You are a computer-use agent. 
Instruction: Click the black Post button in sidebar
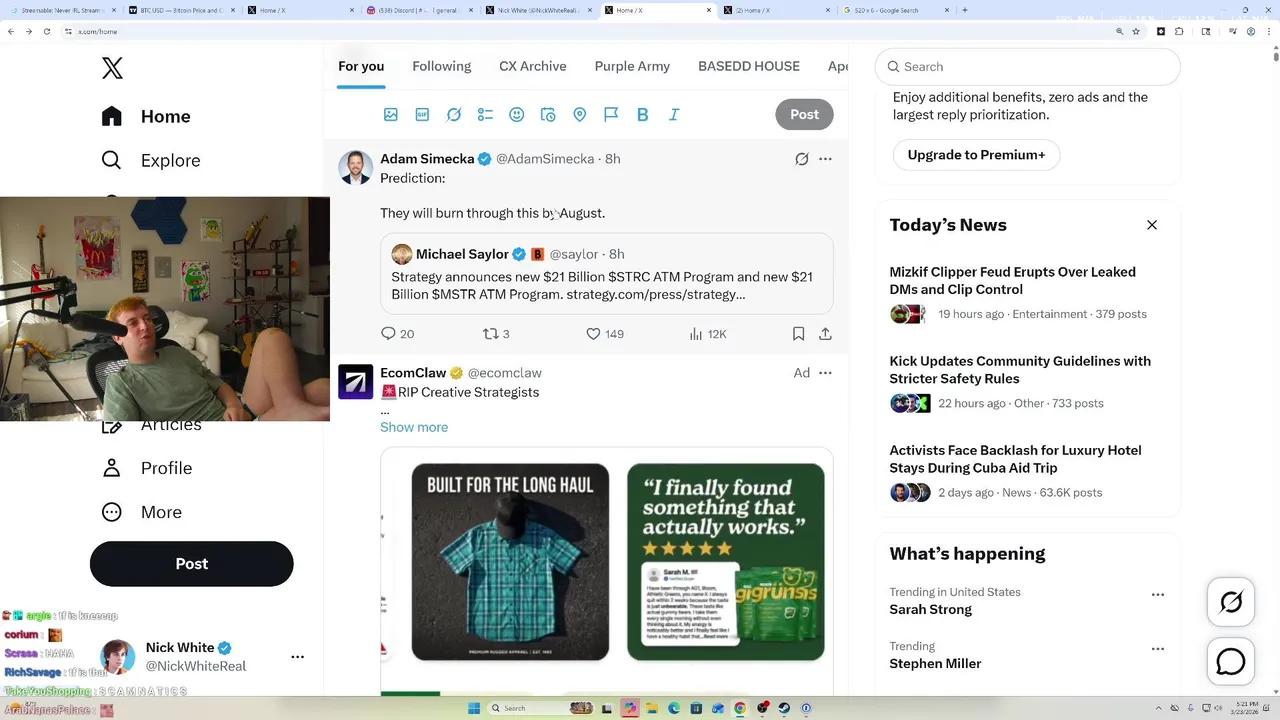tap(192, 564)
